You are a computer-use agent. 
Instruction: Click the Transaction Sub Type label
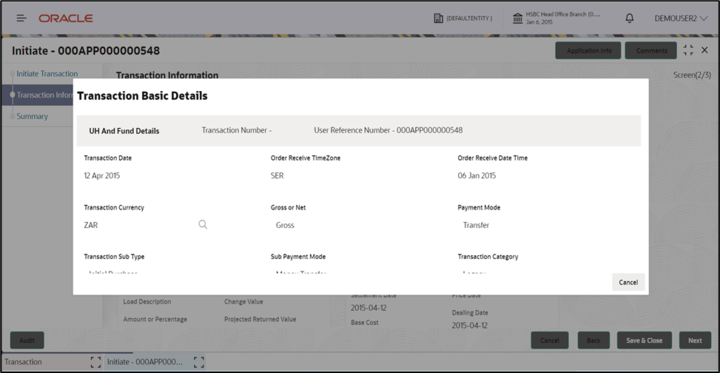click(114, 256)
